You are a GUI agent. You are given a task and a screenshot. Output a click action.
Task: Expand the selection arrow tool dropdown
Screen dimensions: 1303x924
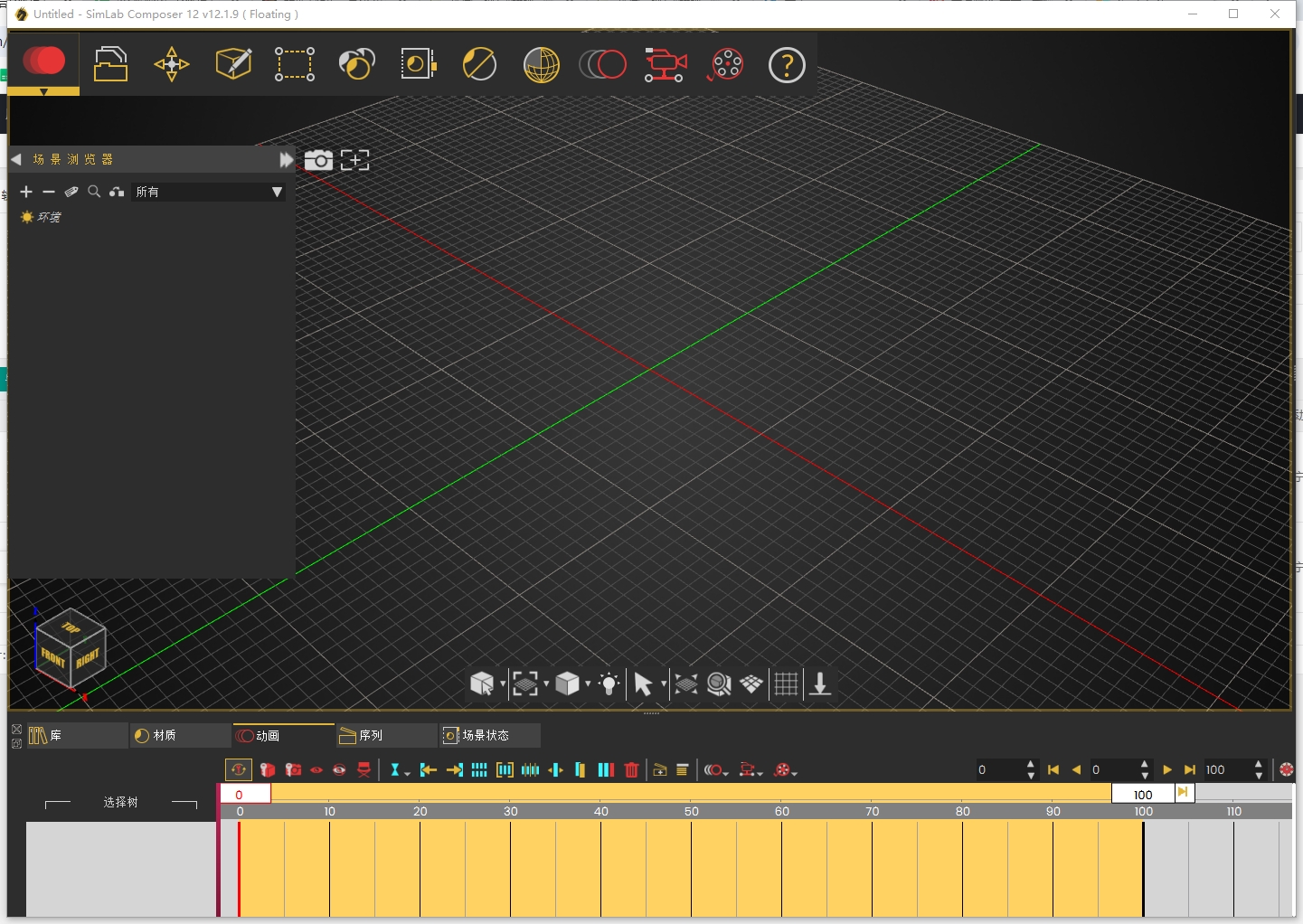point(664,684)
